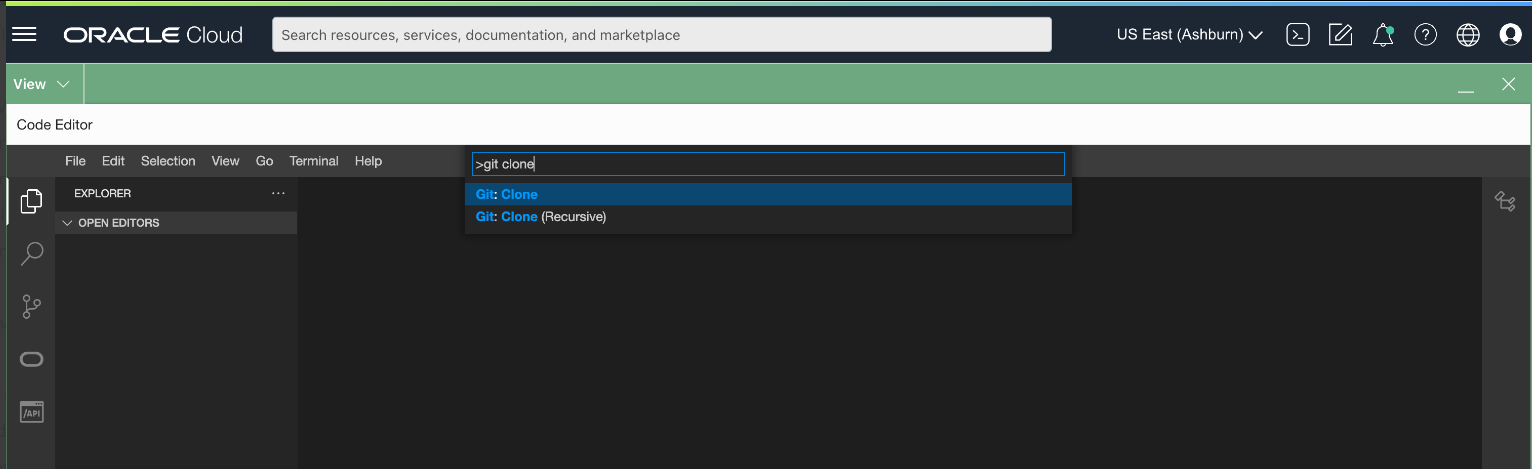Viewport: 1532px width, 469px height.
Task: Click the icon in the right side bar
Action: click(1505, 201)
